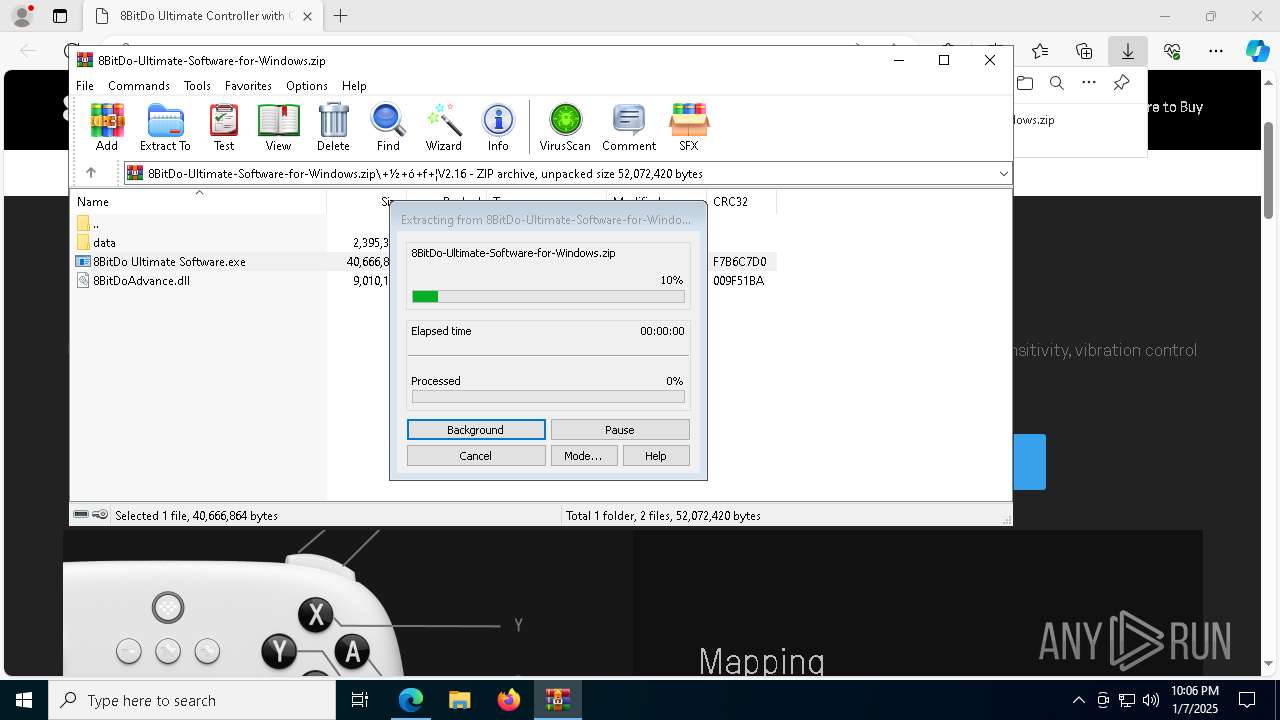Open the Comment toolbar icon
This screenshot has width=1280, height=720.
click(x=629, y=127)
